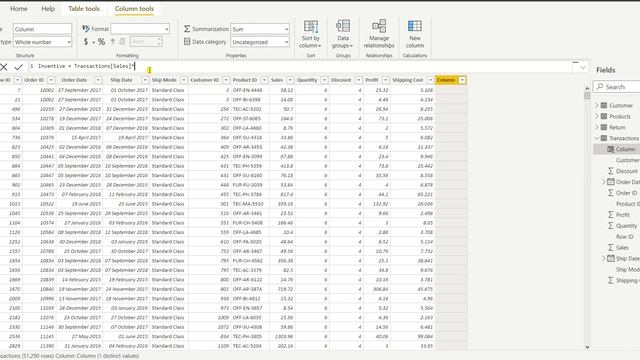Expand the Customer table in Fields
This screenshot has height=360, width=640.
(x=597, y=105)
